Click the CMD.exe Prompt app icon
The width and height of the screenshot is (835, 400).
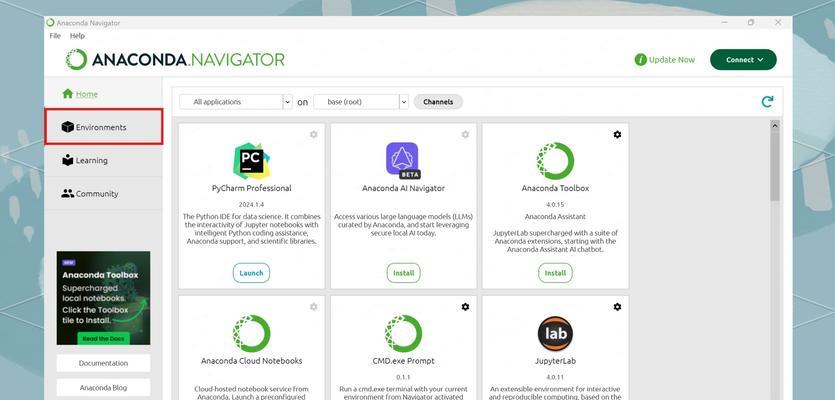pyautogui.click(x=403, y=333)
